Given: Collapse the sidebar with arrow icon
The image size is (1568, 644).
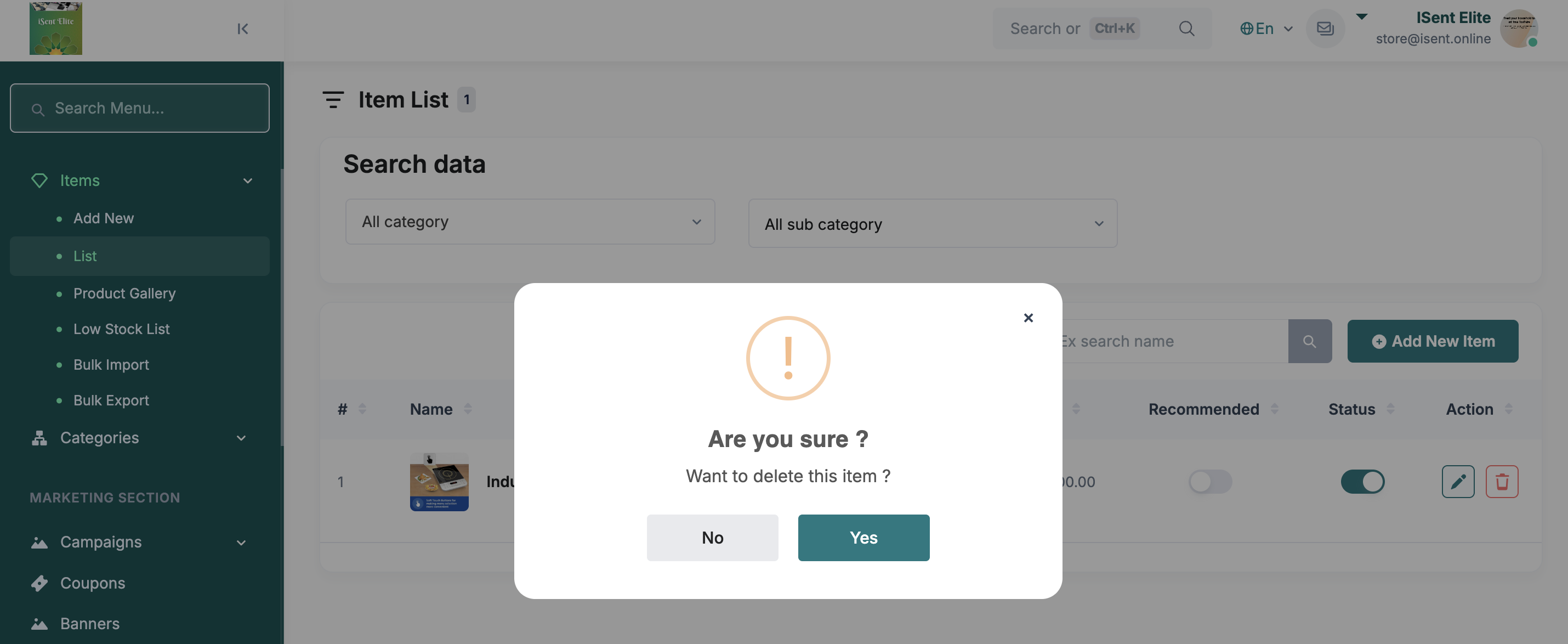Looking at the screenshot, I should coord(242,29).
